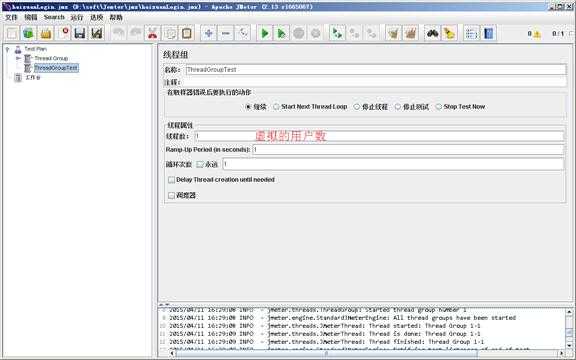Image resolution: width=576 pixels, height=360 pixels.
Task: Click the Clear All results icon
Action: point(410,33)
